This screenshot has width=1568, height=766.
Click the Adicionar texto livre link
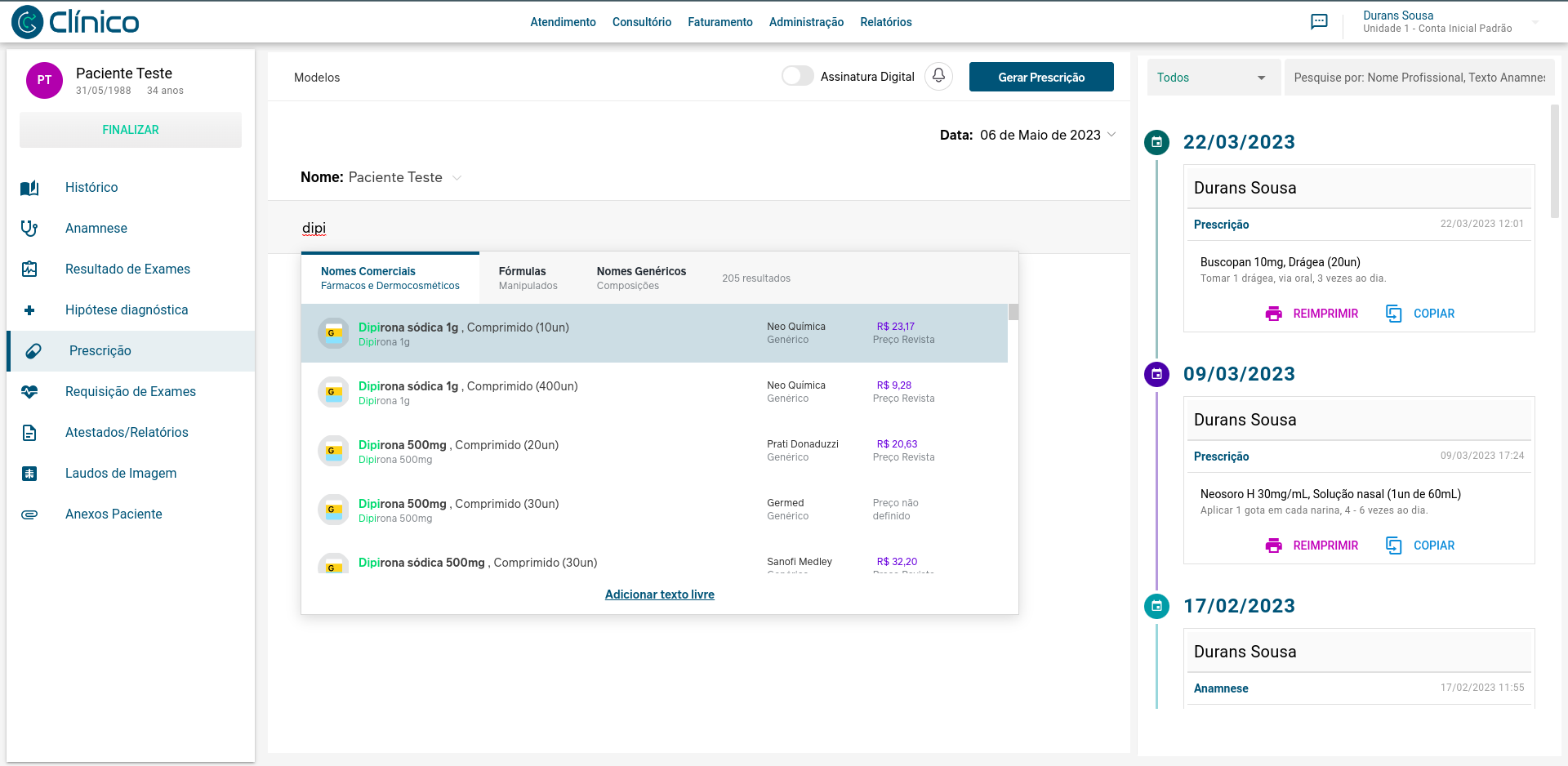659,595
